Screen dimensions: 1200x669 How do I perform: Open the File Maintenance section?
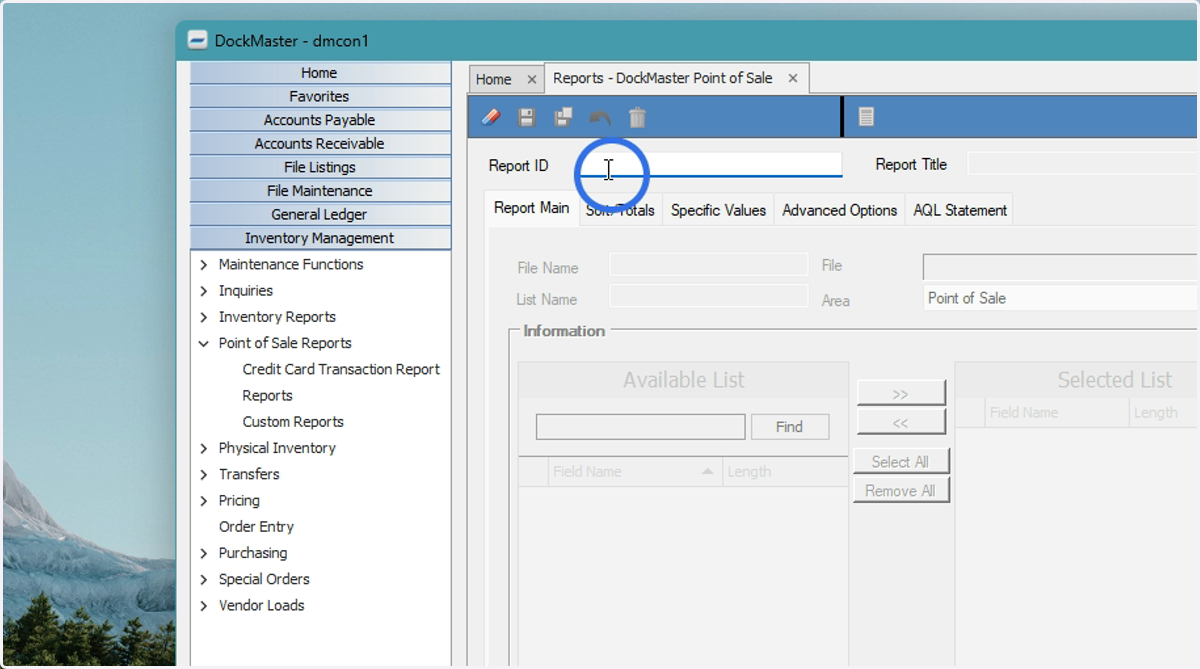[319, 190]
